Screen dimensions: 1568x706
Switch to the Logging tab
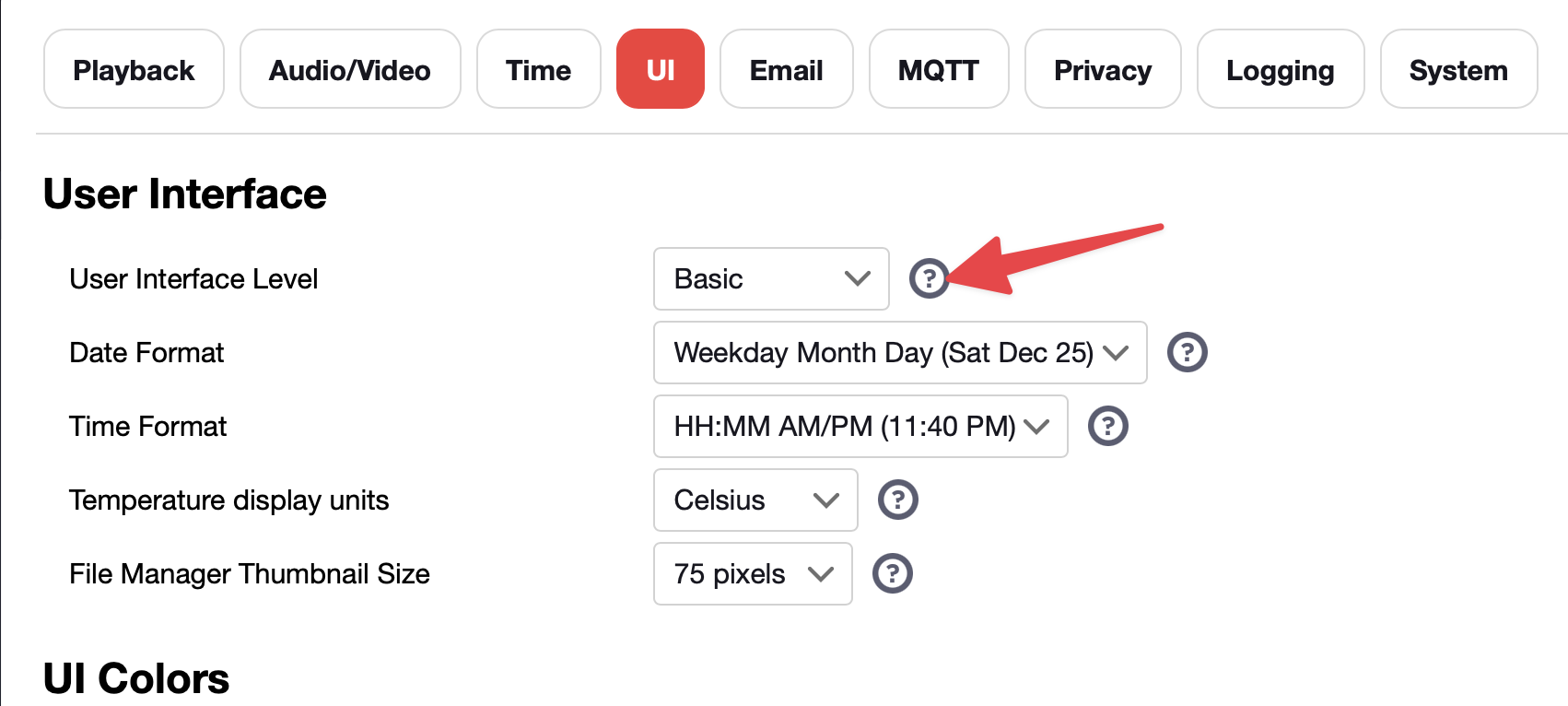(x=1281, y=69)
